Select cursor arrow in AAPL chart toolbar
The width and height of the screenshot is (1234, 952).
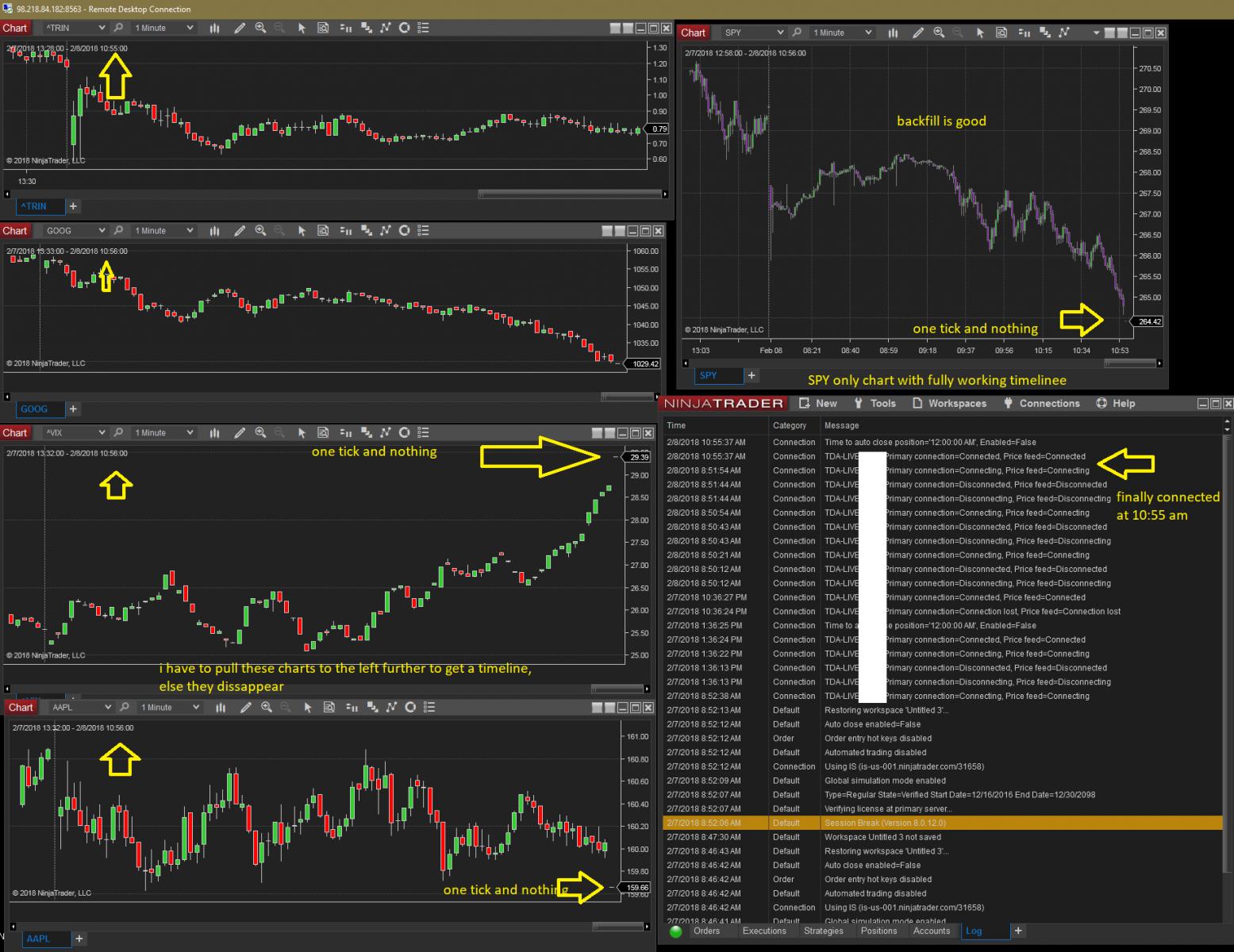308,708
